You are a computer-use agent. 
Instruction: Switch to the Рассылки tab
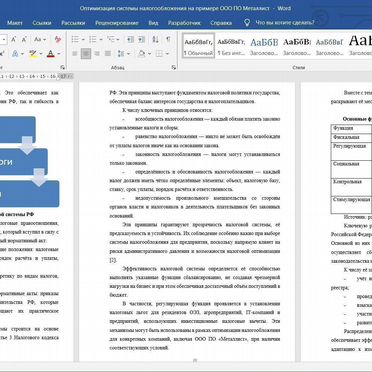pyautogui.click(x=73, y=23)
